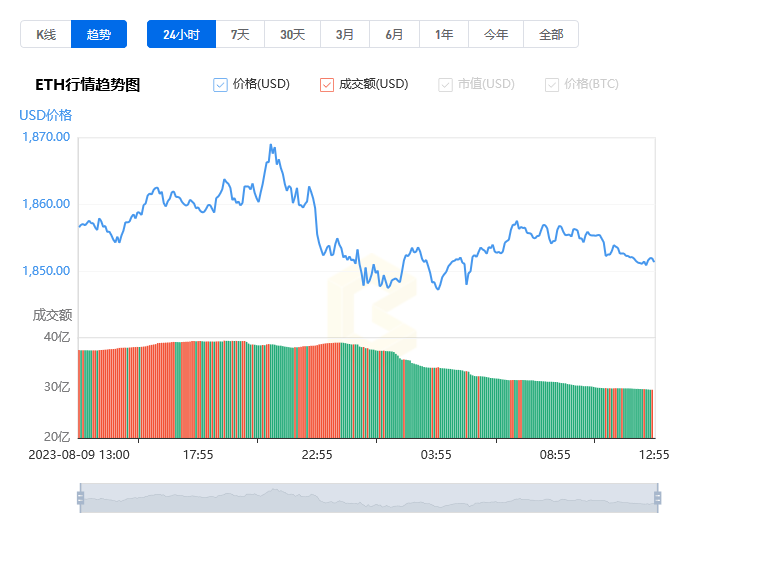The width and height of the screenshot is (780, 563).
Task: Select the 7天 time range
Action: tap(240, 34)
